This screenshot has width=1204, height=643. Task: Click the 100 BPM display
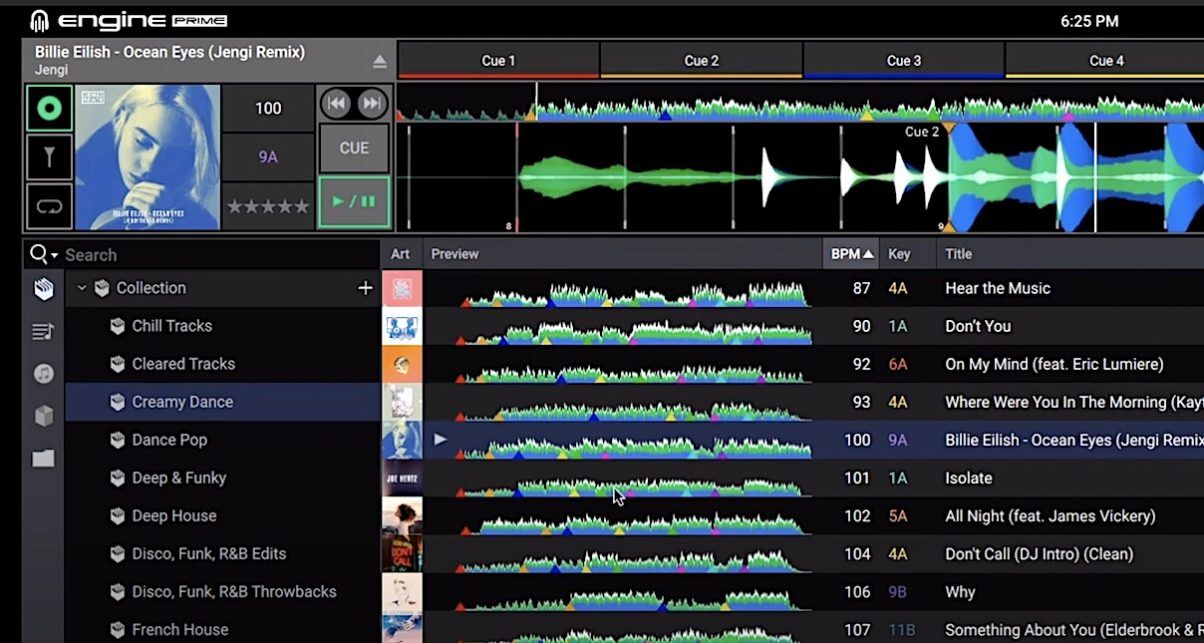pyautogui.click(x=268, y=108)
